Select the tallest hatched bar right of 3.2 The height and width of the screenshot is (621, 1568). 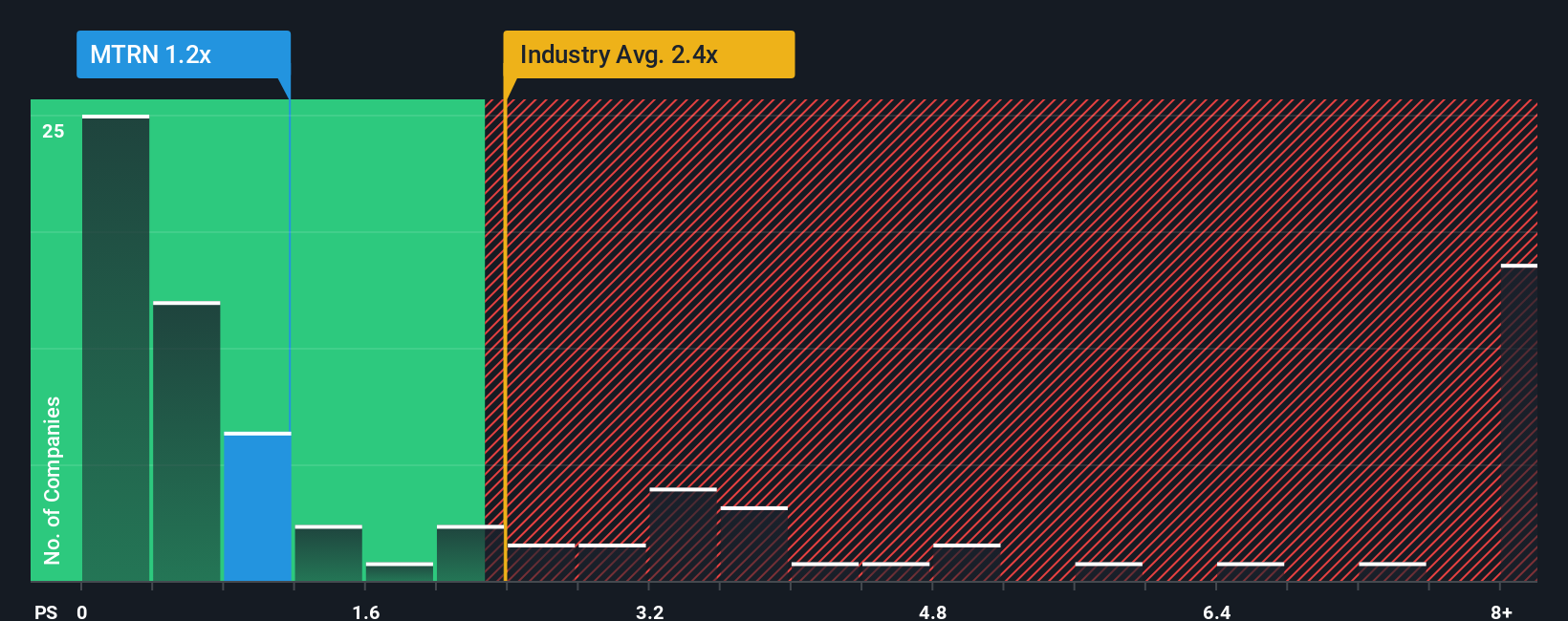[x=683, y=535]
